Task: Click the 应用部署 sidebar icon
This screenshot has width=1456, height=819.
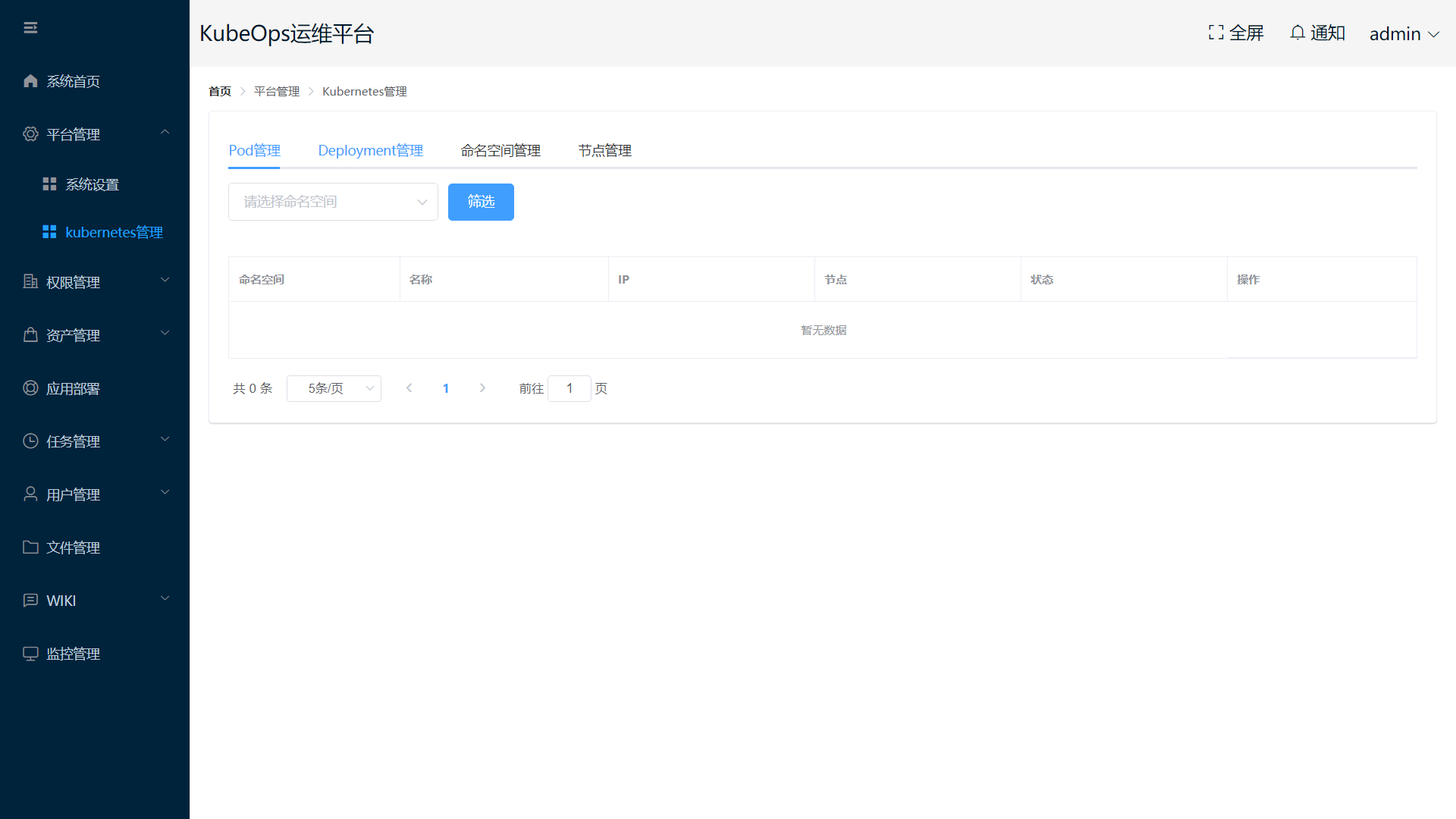Action: (30, 388)
